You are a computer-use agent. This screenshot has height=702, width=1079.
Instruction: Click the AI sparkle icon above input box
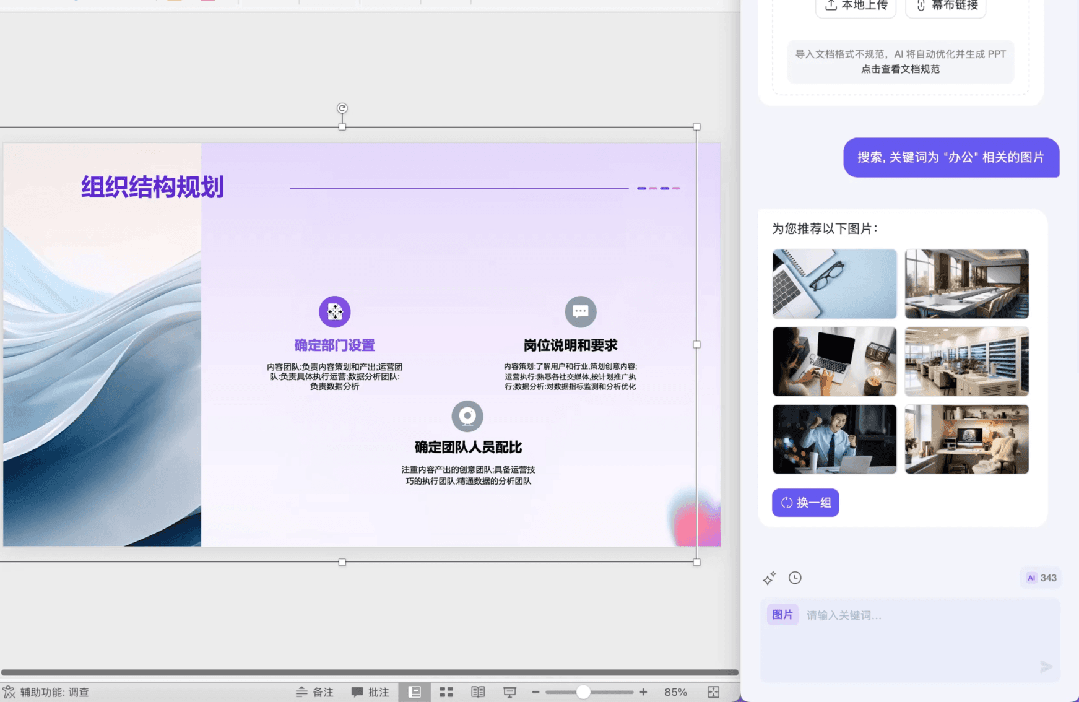(x=768, y=578)
